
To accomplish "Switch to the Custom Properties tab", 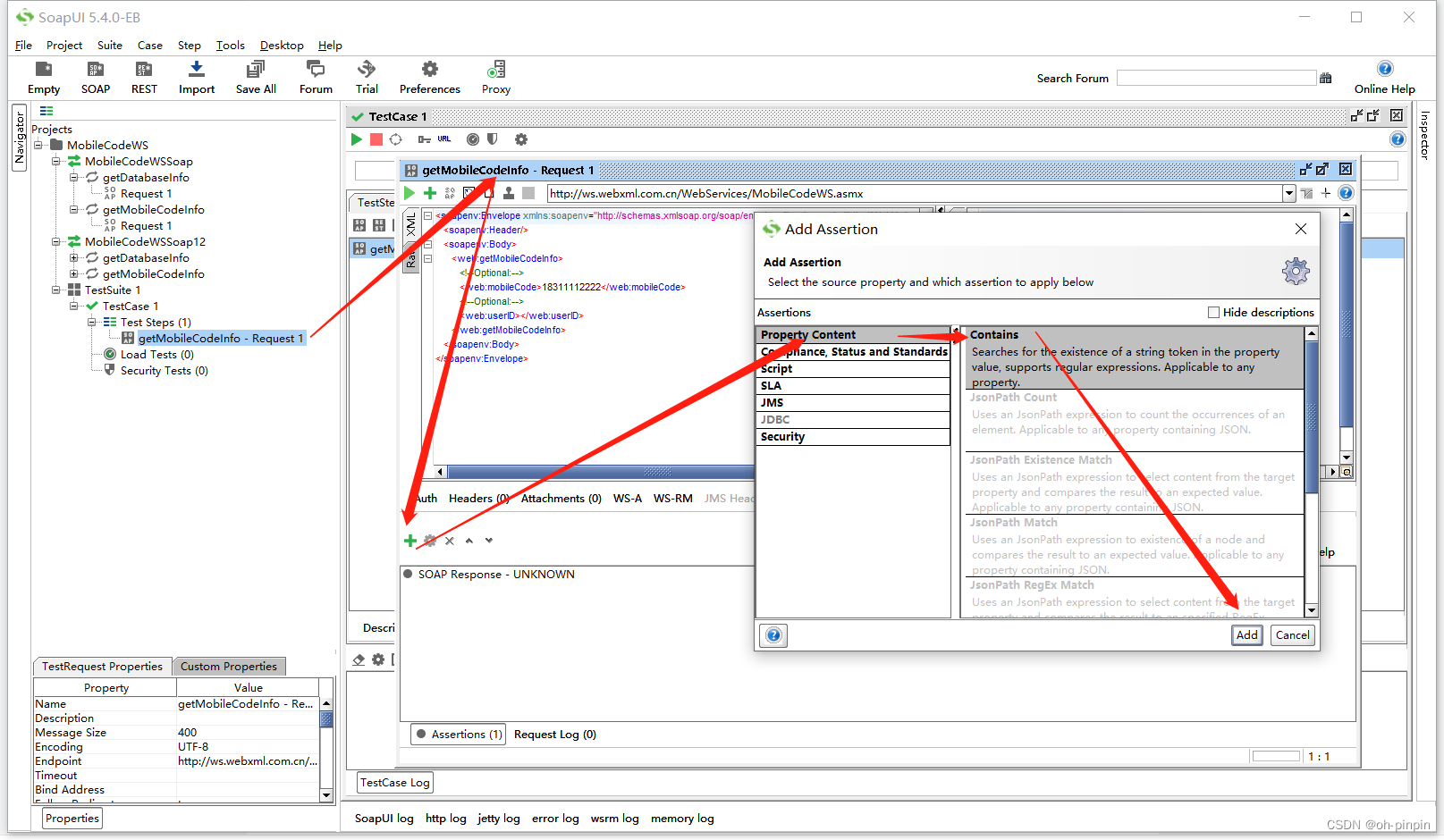I will point(229,666).
